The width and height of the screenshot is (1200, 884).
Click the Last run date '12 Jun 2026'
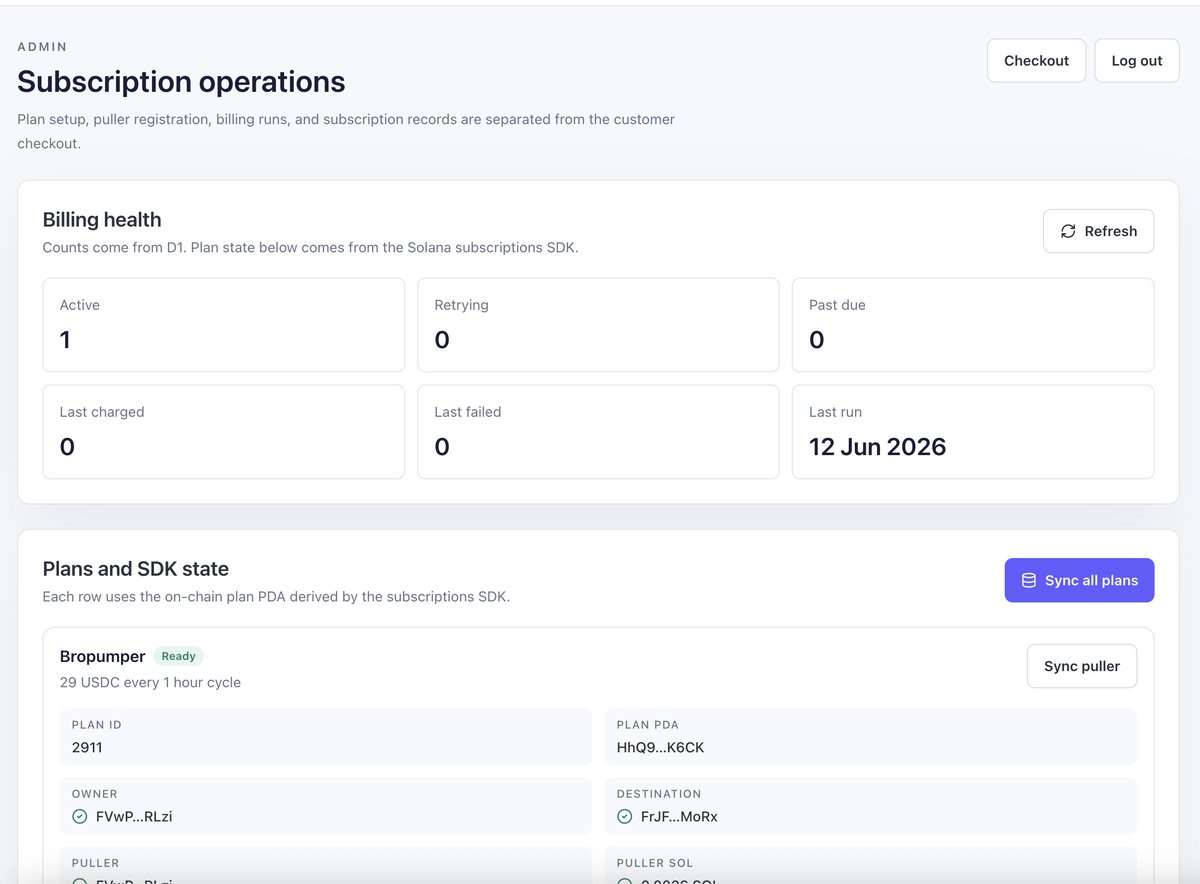point(877,446)
